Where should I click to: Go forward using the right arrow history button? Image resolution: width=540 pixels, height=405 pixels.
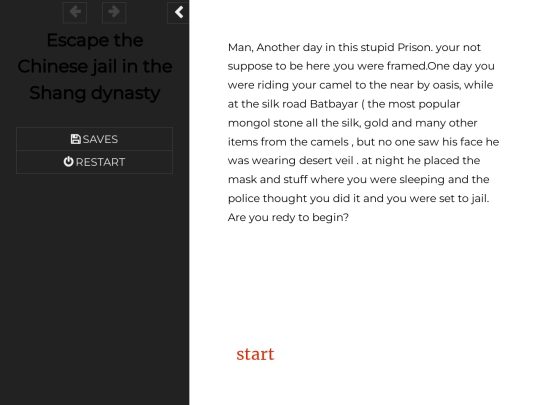(x=114, y=12)
